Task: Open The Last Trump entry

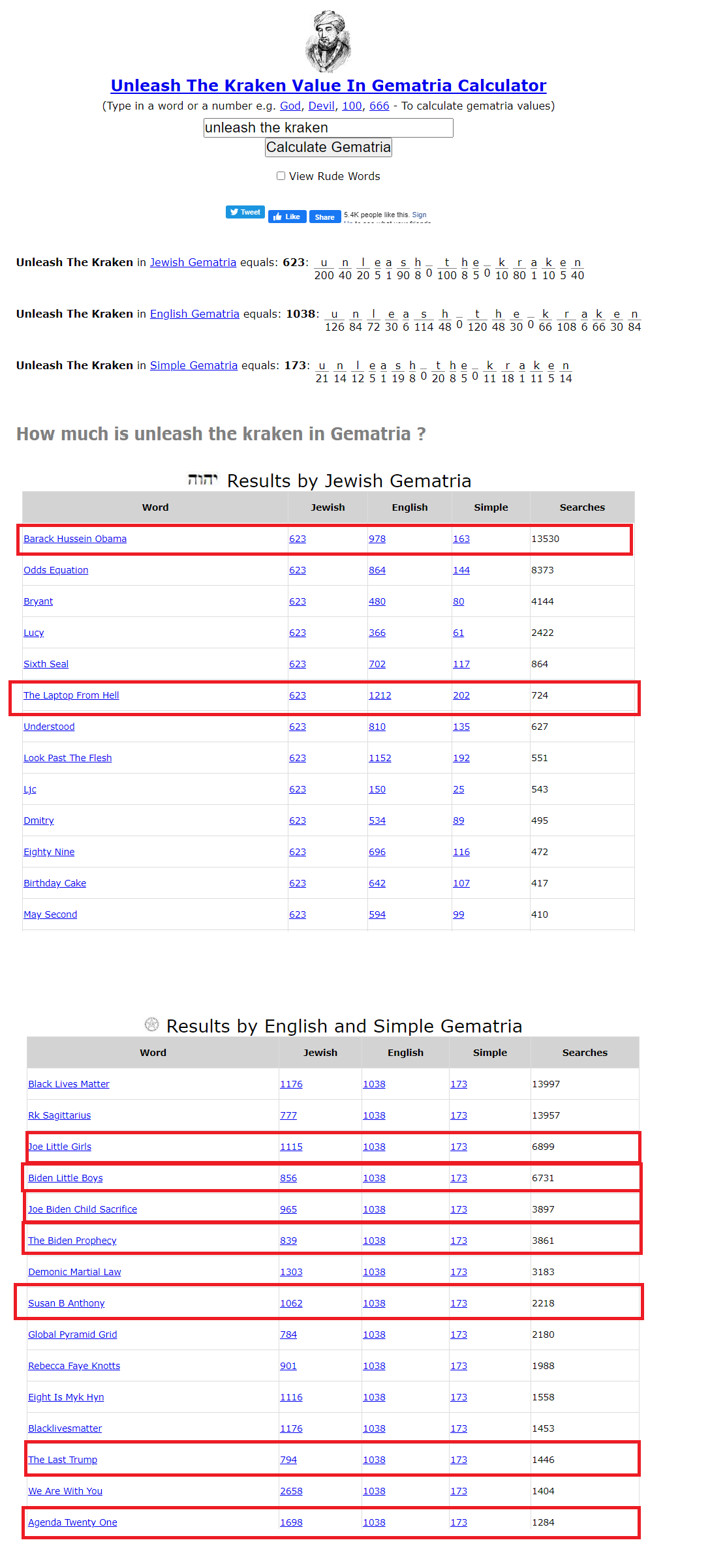Action: 63,1460
